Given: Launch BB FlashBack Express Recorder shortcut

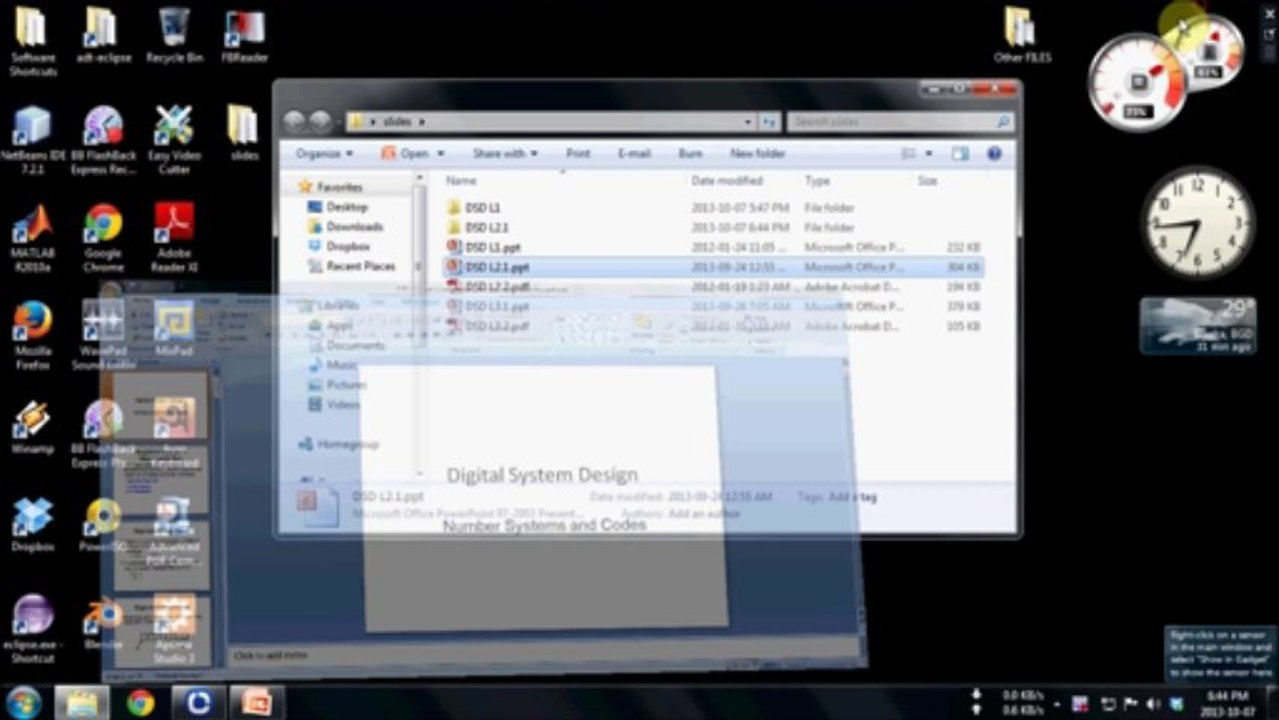Looking at the screenshot, I should pyautogui.click(x=103, y=139).
